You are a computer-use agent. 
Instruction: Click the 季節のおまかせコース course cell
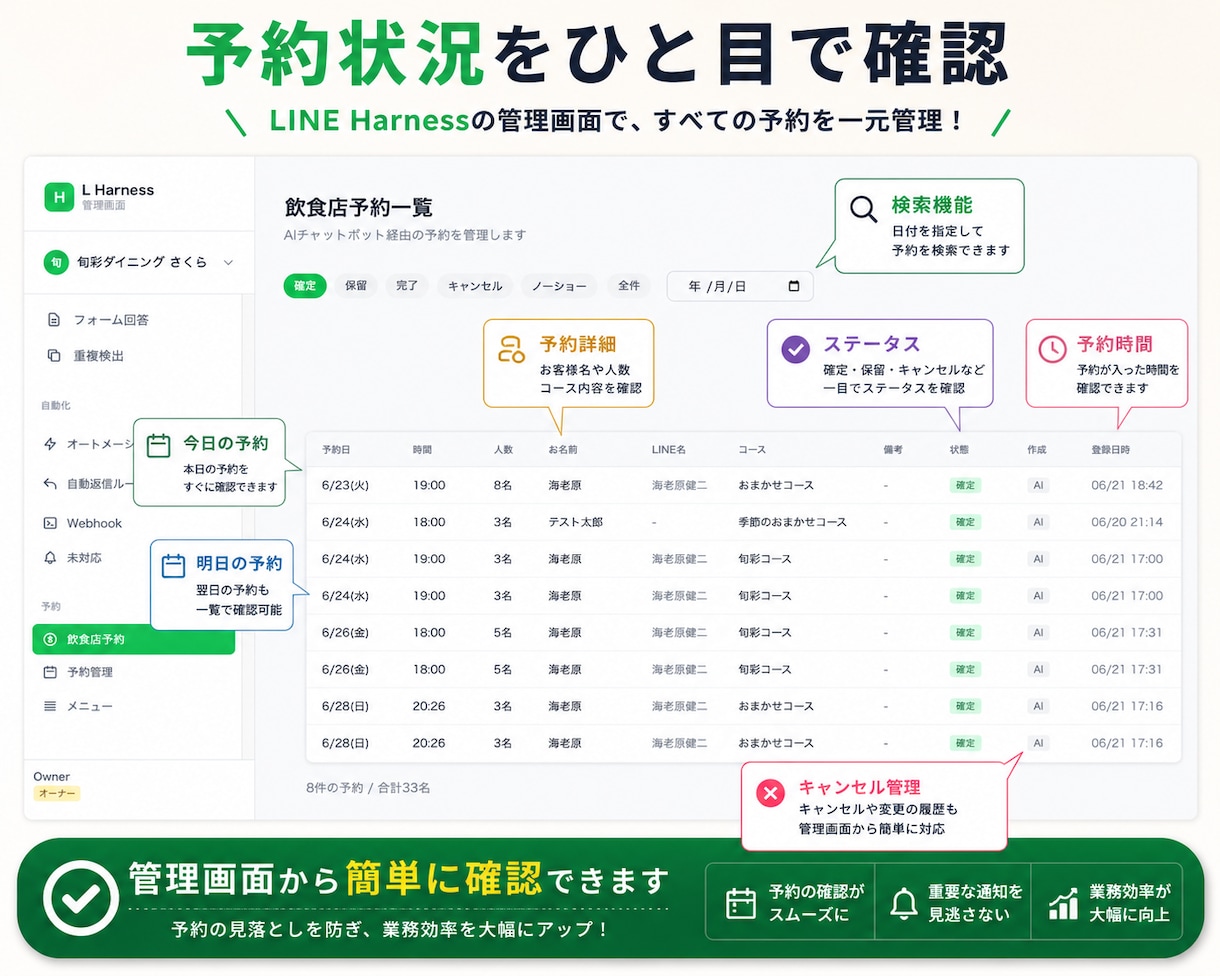tap(793, 522)
